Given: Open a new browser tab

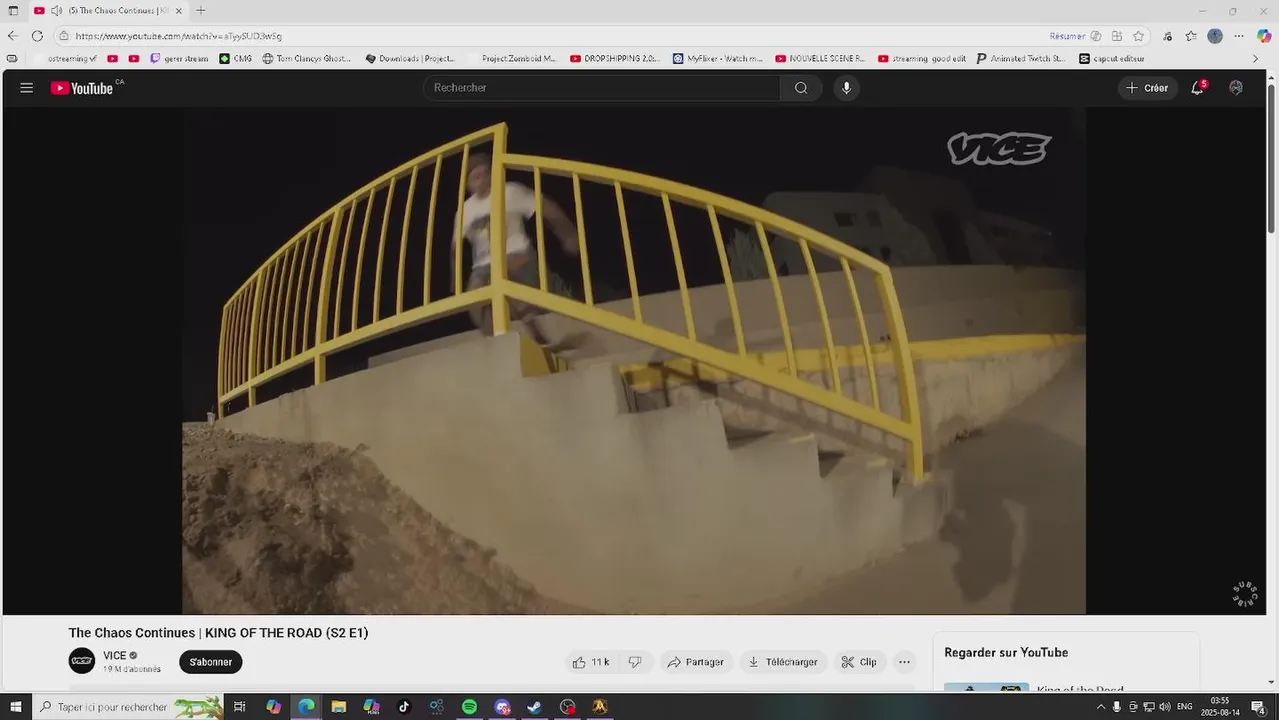Looking at the screenshot, I should tap(201, 11).
